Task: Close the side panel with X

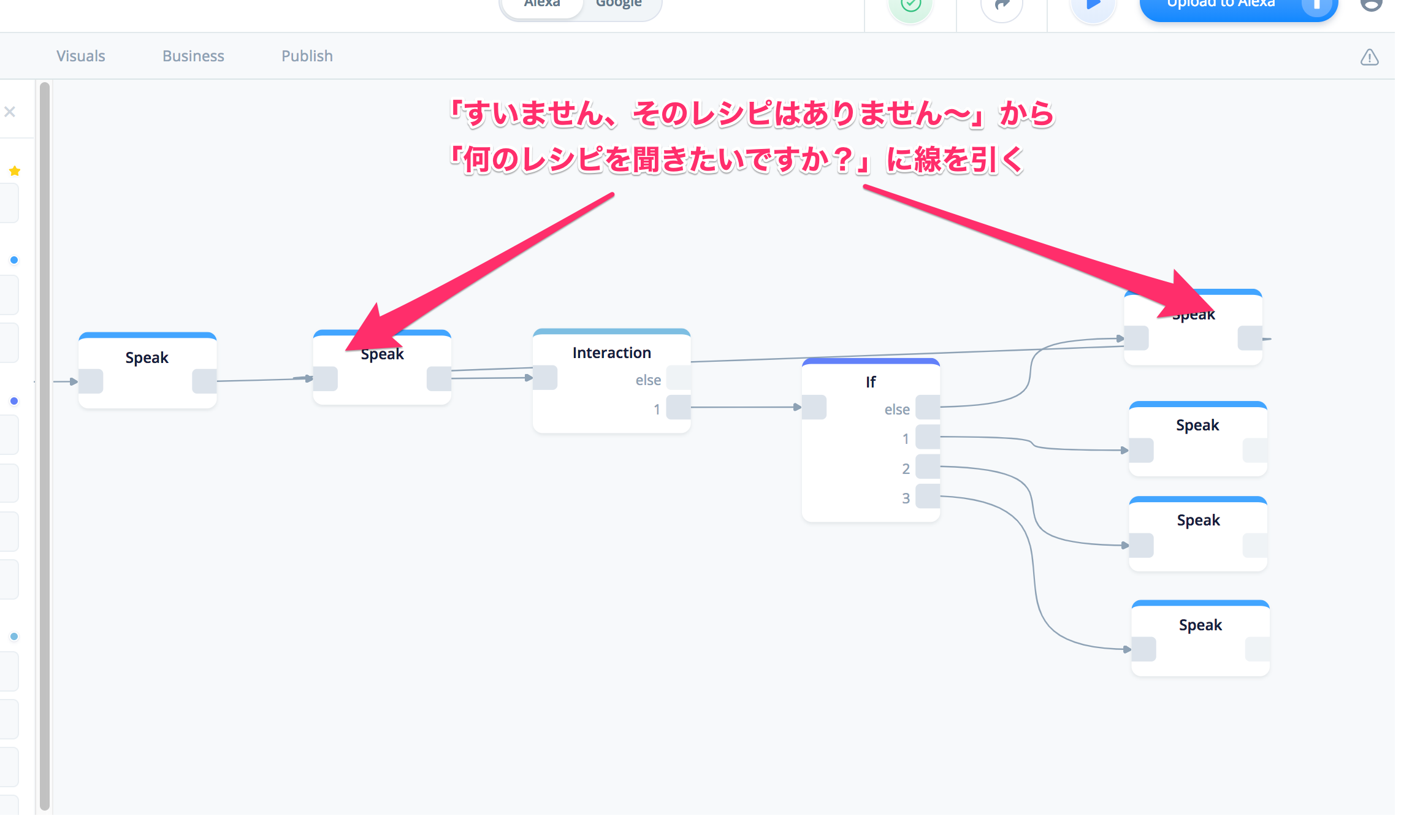Action: point(10,112)
